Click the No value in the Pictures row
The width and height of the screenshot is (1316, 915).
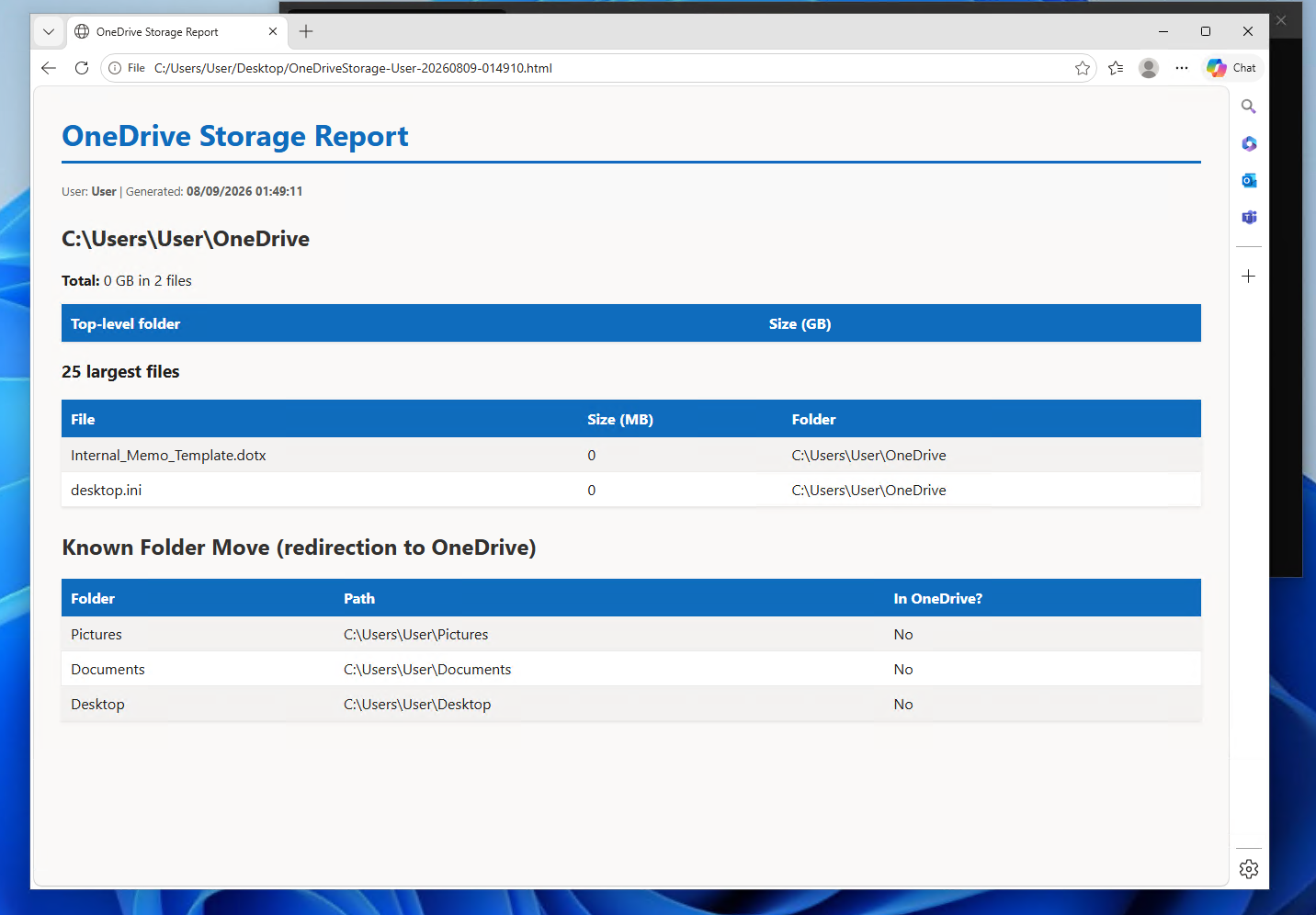pos(903,635)
